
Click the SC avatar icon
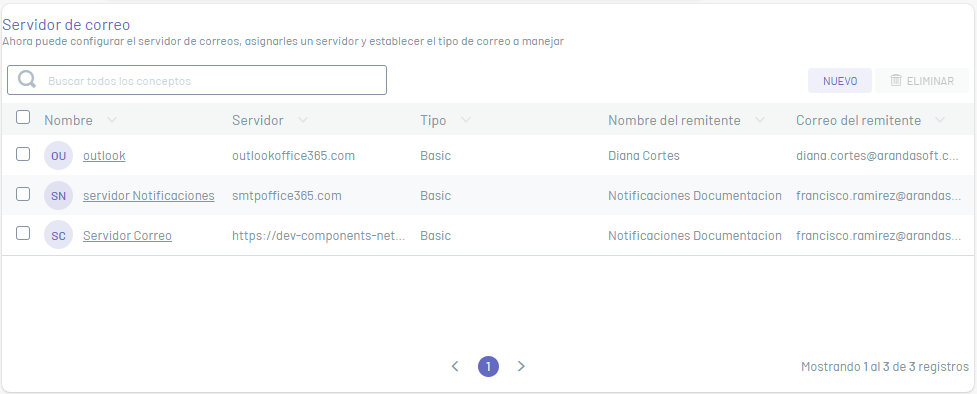click(59, 236)
